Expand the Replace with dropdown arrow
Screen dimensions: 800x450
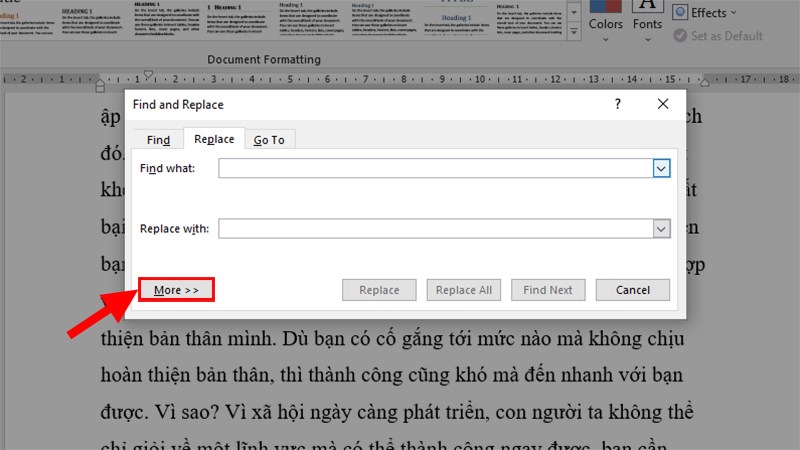pos(661,229)
